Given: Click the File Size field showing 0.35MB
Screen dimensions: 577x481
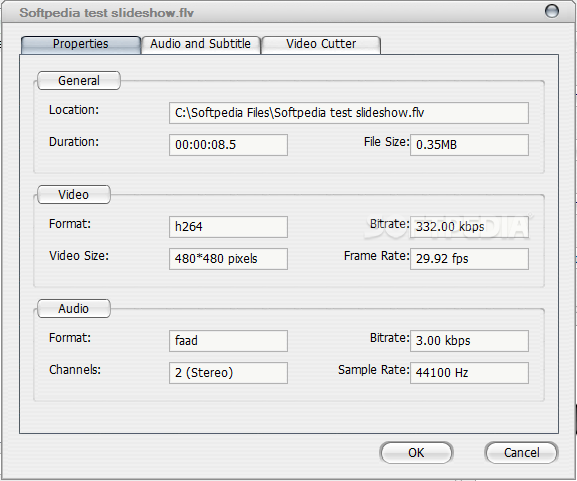Looking at the screenshot, I should (x=469, y=145).
